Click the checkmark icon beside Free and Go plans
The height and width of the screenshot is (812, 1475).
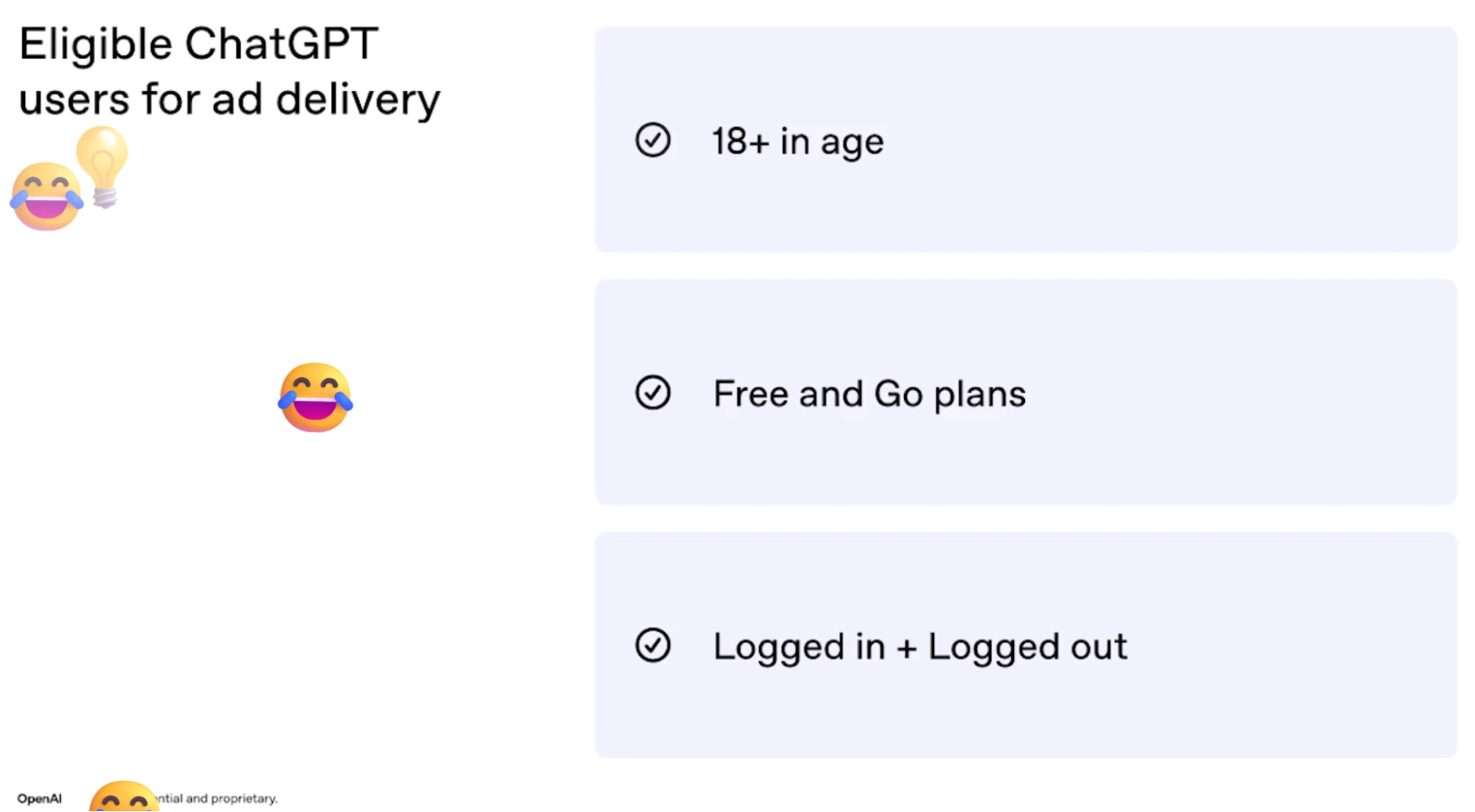pos(653,392)
